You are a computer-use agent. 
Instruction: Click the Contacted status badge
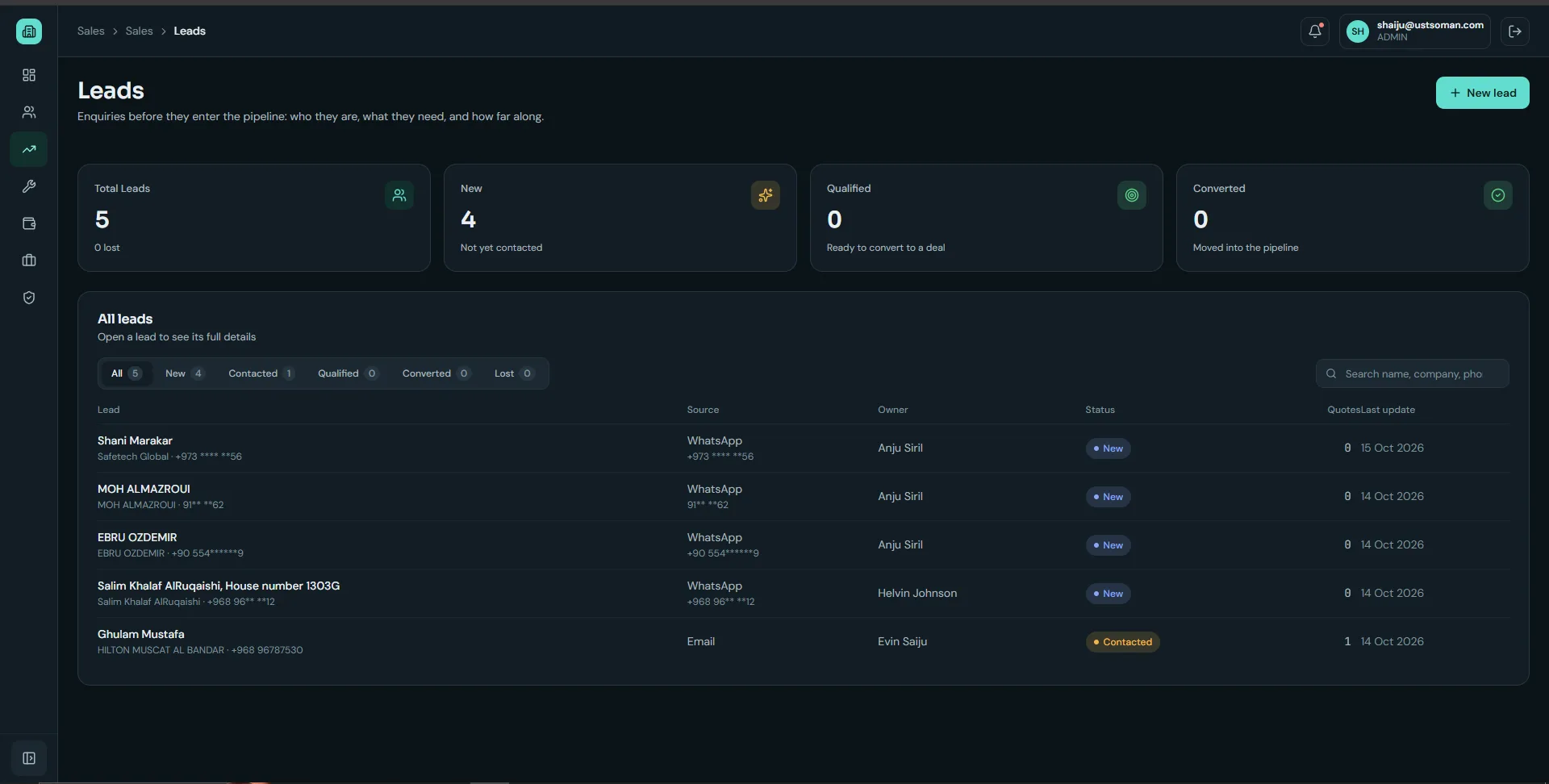(1122, 642)
